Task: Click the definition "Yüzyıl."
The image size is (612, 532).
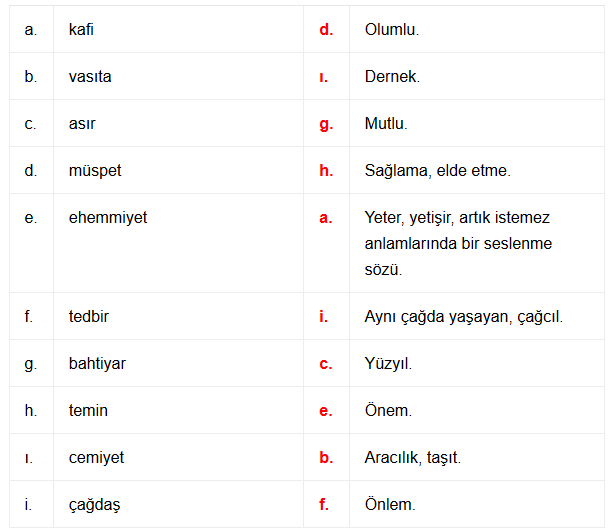Action: 388,364
